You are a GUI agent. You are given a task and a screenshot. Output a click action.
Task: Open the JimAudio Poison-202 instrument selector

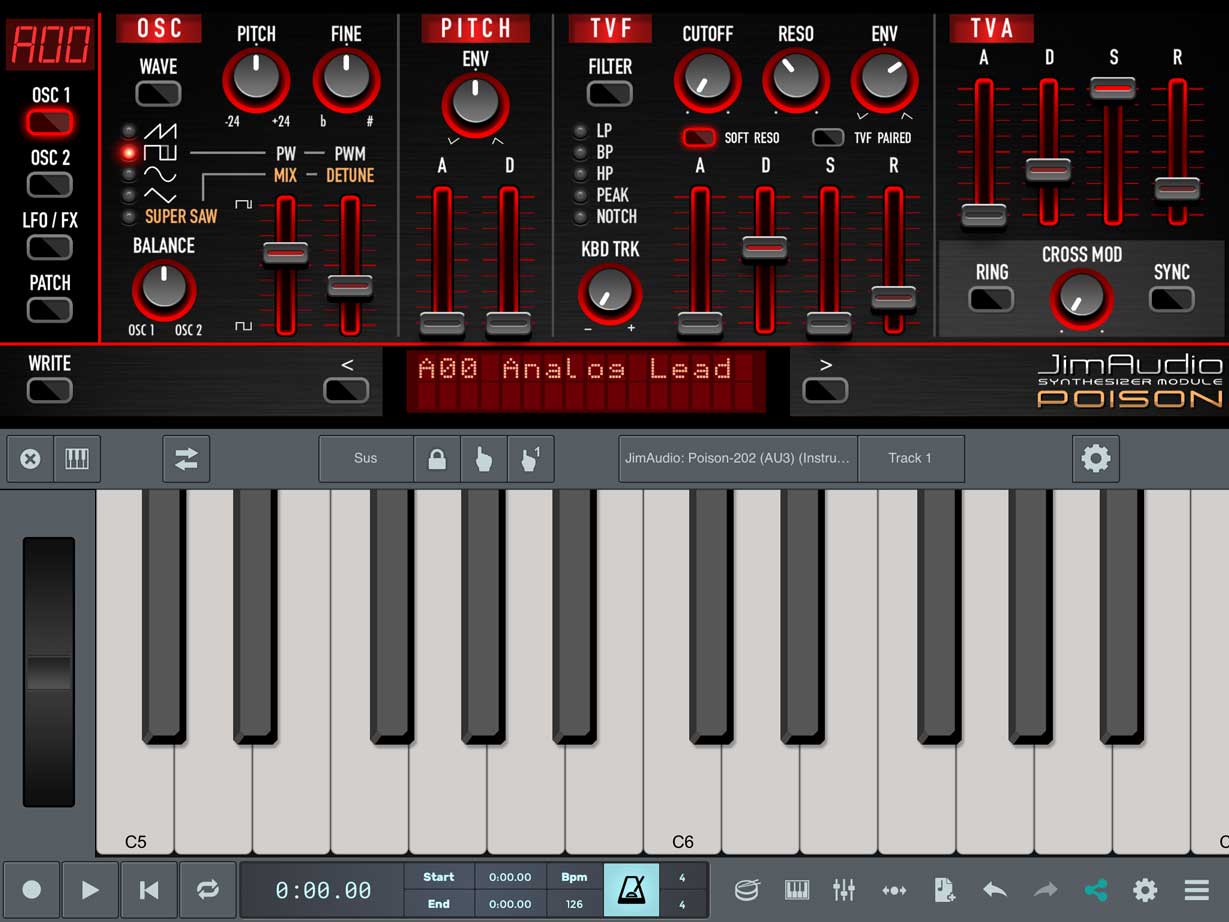tap(738, 458)
